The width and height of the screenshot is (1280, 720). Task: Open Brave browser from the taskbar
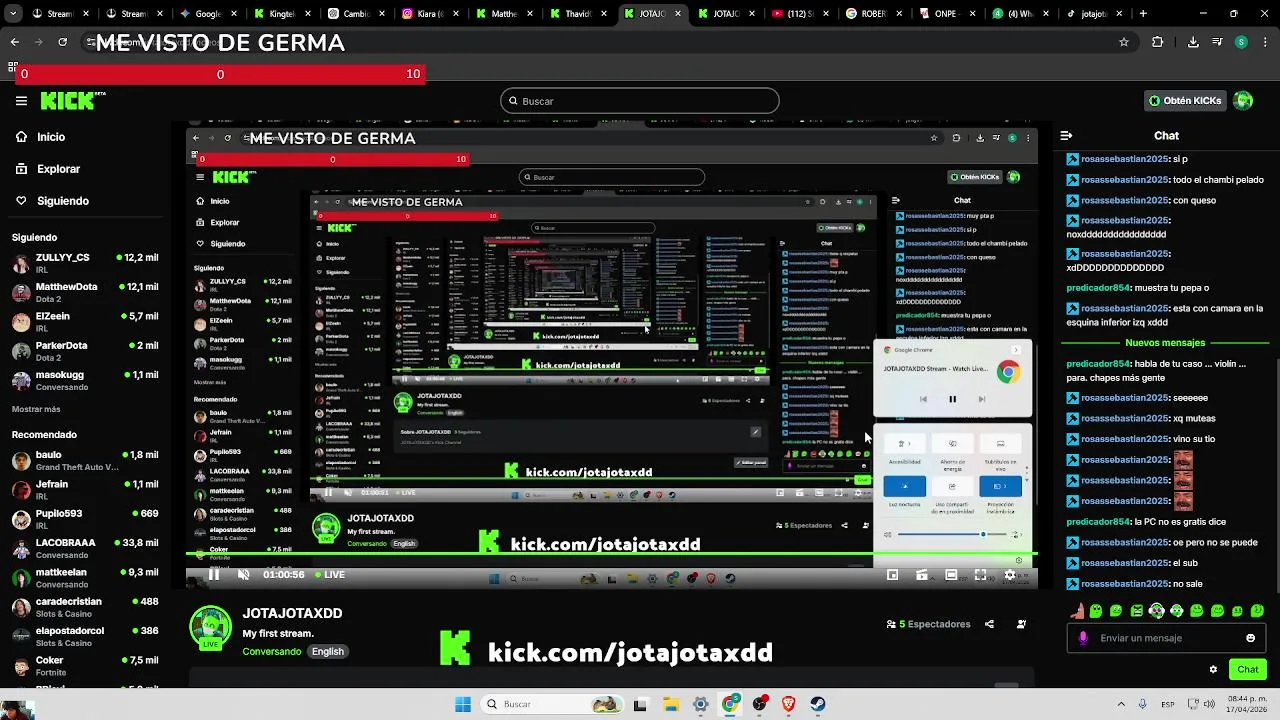coord(789,704)
